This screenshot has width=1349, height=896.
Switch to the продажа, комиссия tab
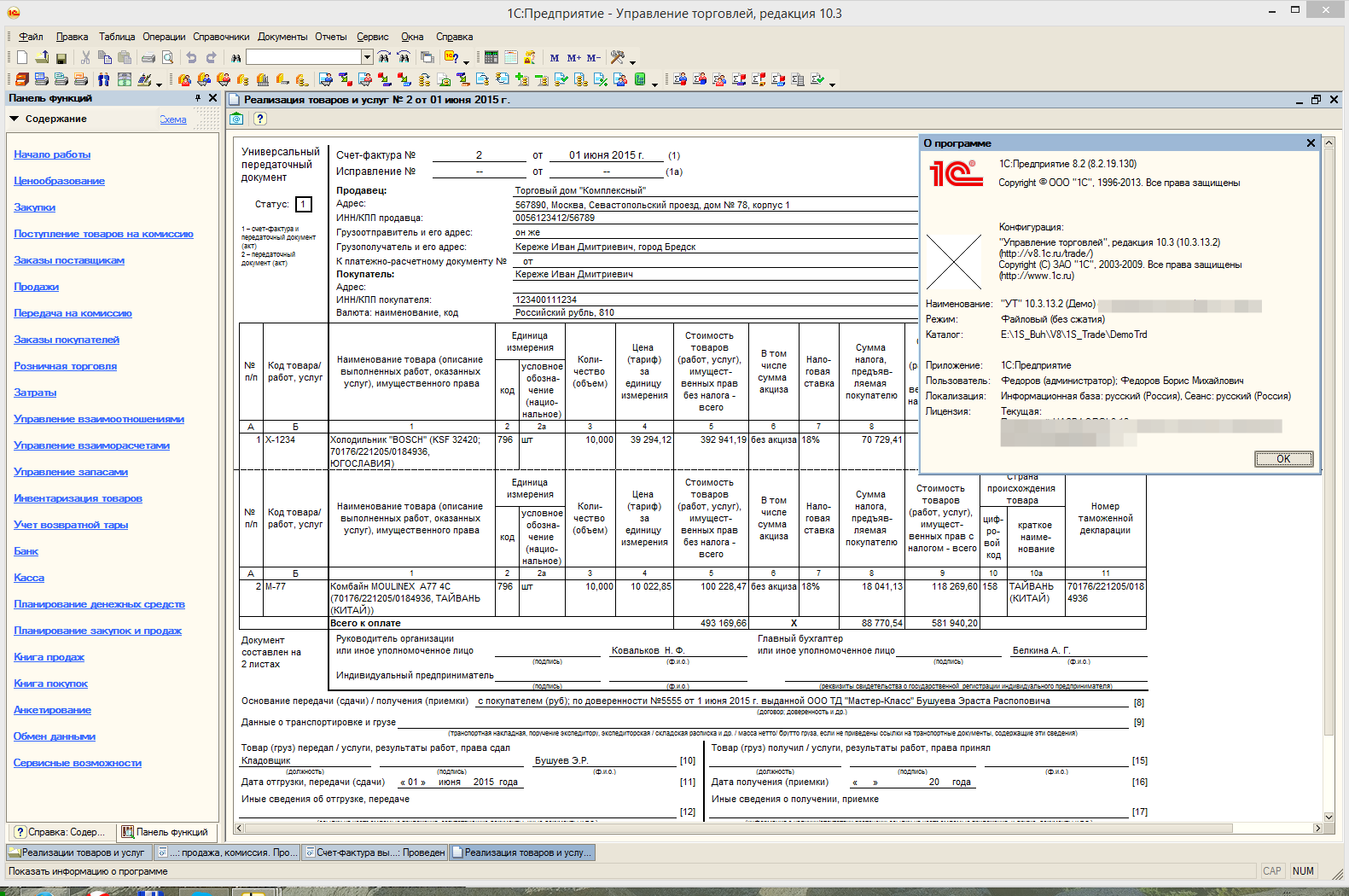pos(227,852)
